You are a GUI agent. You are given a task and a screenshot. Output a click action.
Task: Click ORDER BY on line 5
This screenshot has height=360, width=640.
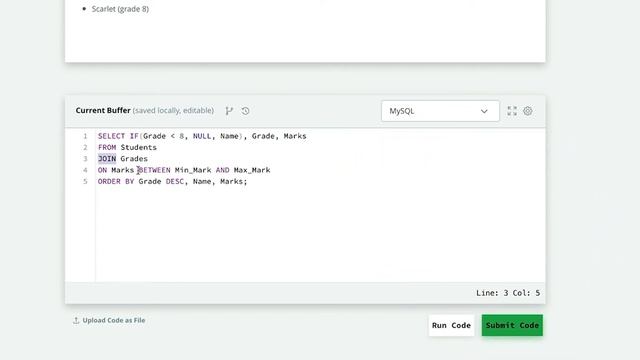coord(116,182)
